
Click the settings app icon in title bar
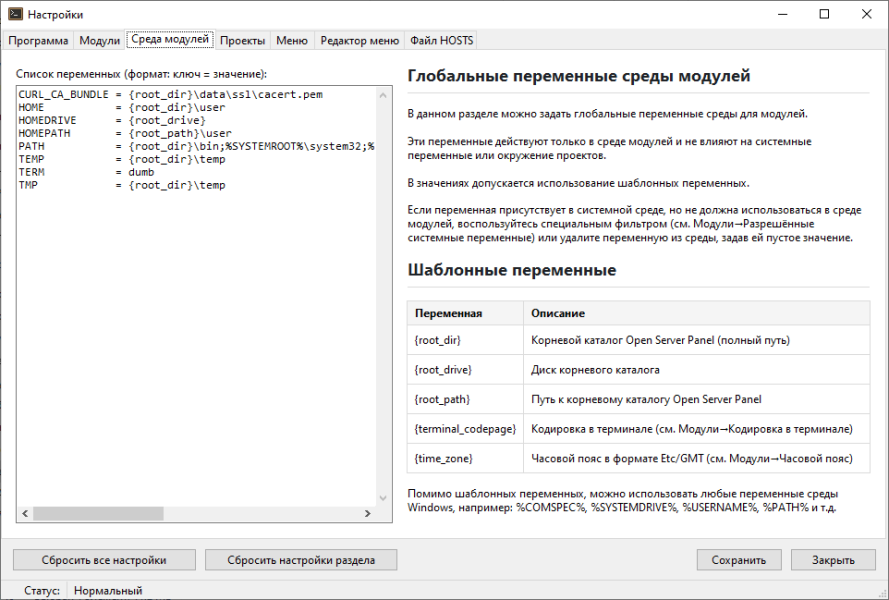(14, 14)
